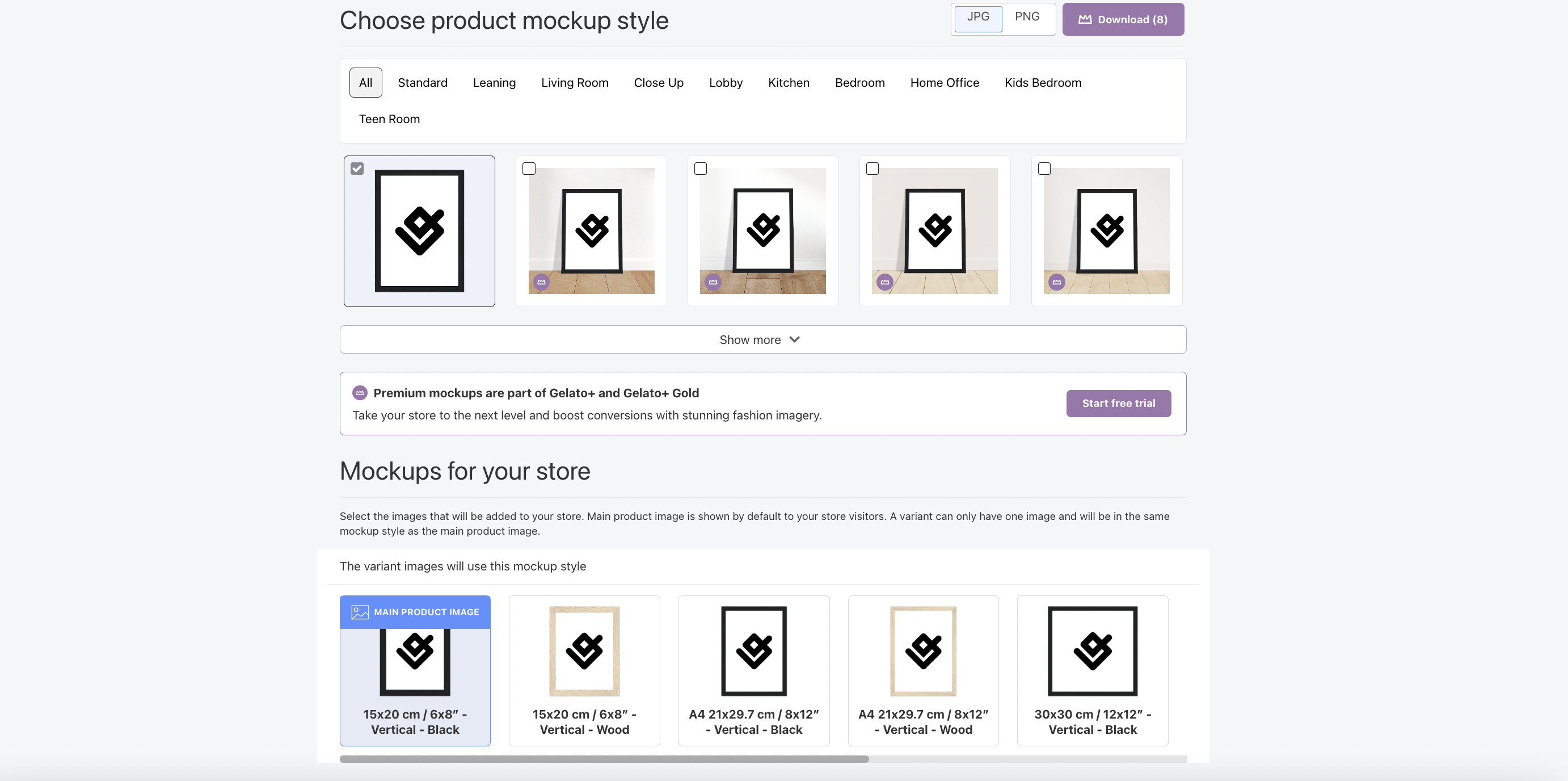1568x781 pixels.
Task: Select fourth leaning mockup on light floor
Action: 935,232
